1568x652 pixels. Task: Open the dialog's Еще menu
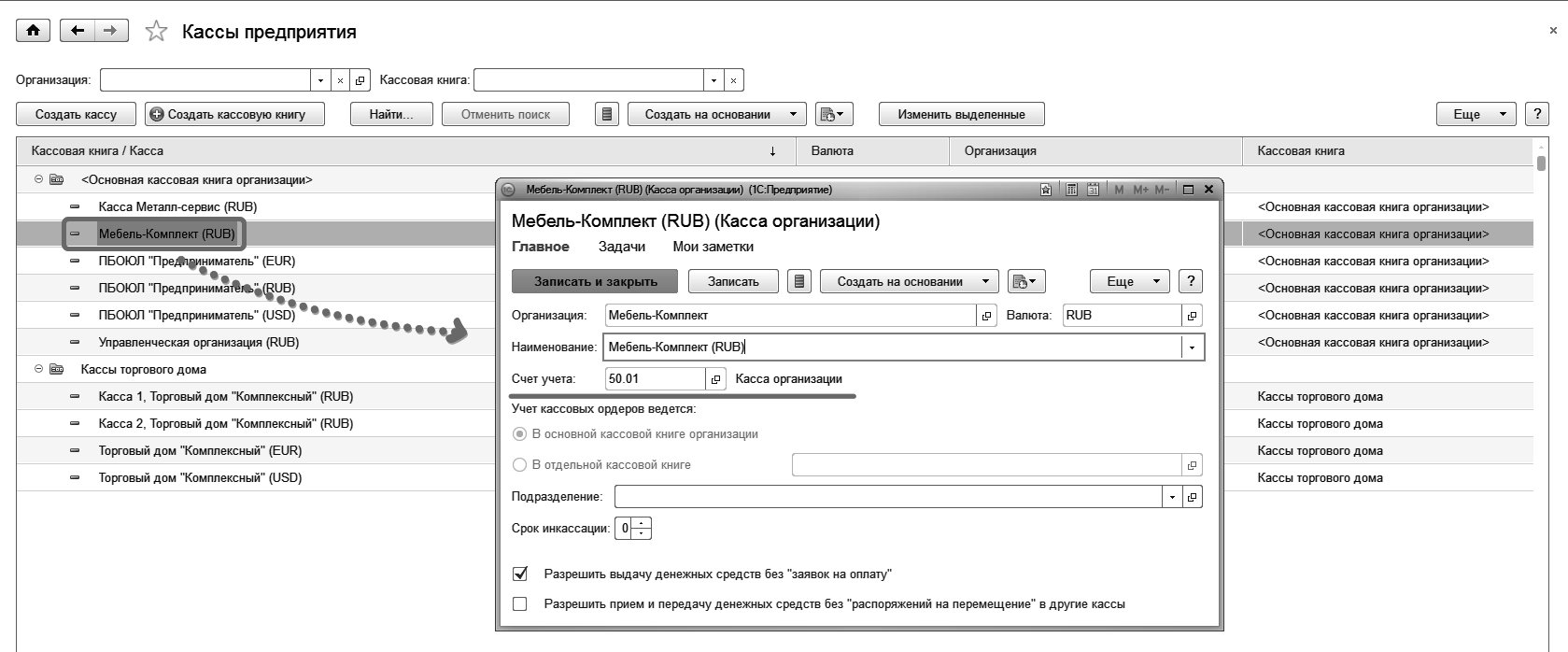coord(1129,281)
